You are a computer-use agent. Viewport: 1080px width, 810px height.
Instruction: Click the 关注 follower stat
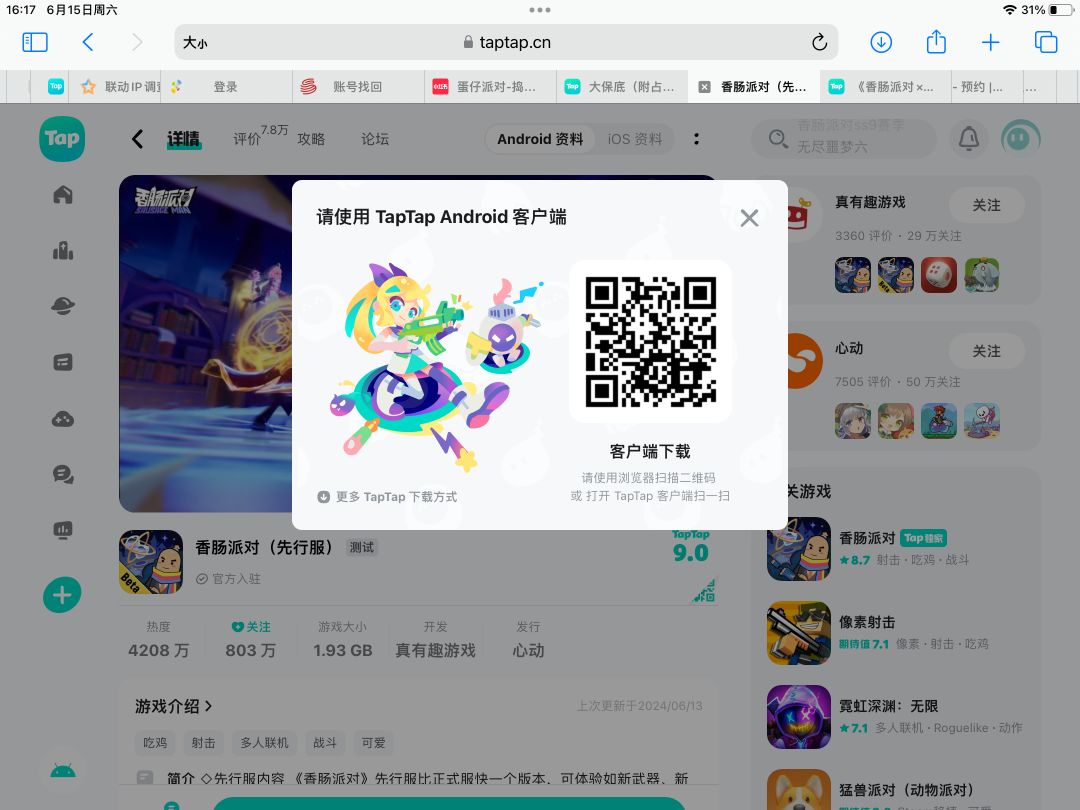(251, 639)
